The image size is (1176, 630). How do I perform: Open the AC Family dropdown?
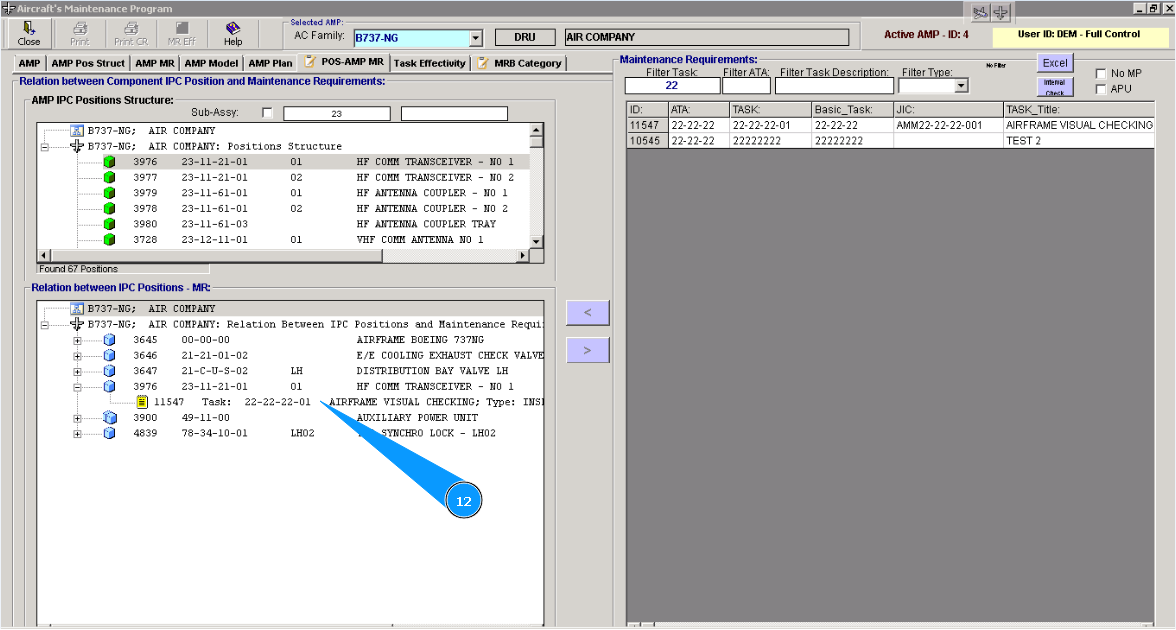(x=475, y=38)
